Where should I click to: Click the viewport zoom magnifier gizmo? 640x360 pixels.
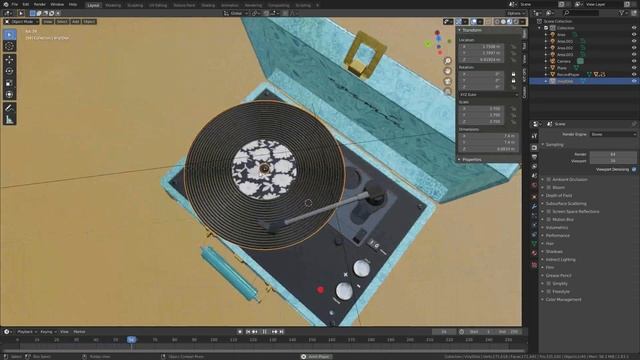[x=448, y=61]
